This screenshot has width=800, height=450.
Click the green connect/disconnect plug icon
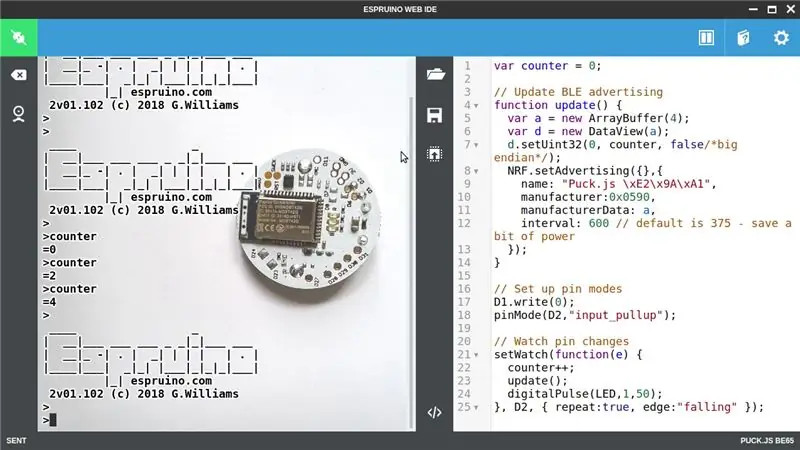click(x=19, y=38)
